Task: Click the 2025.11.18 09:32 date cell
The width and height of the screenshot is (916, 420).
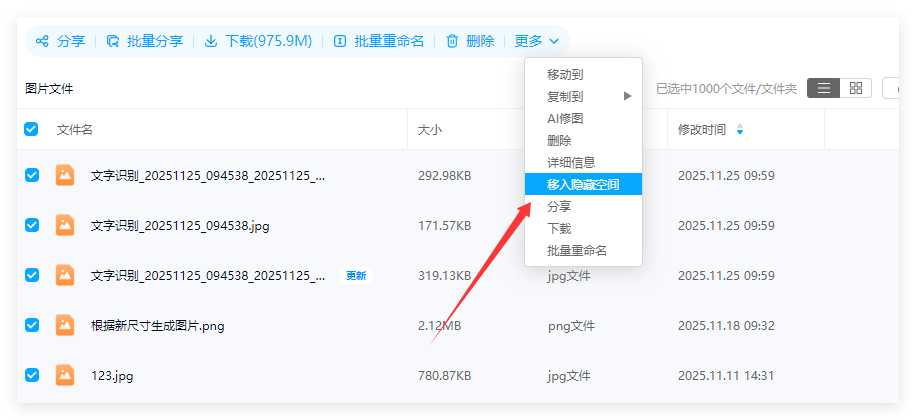Action: point(726,325)
